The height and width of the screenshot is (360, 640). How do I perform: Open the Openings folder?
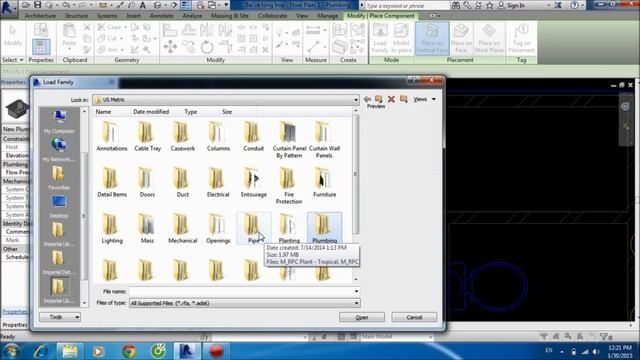pos(218,229)
